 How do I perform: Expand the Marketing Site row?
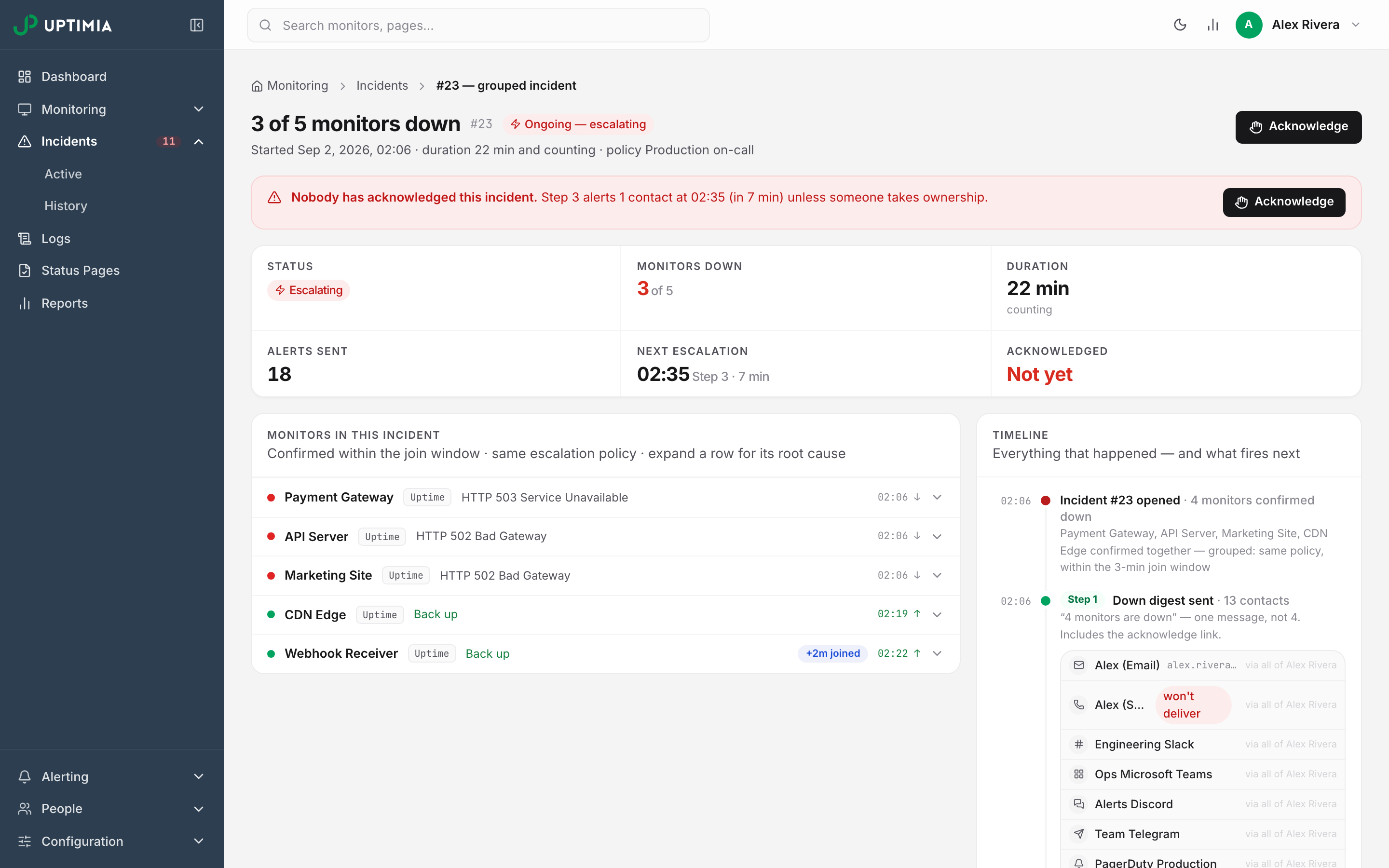pos(937,575)
